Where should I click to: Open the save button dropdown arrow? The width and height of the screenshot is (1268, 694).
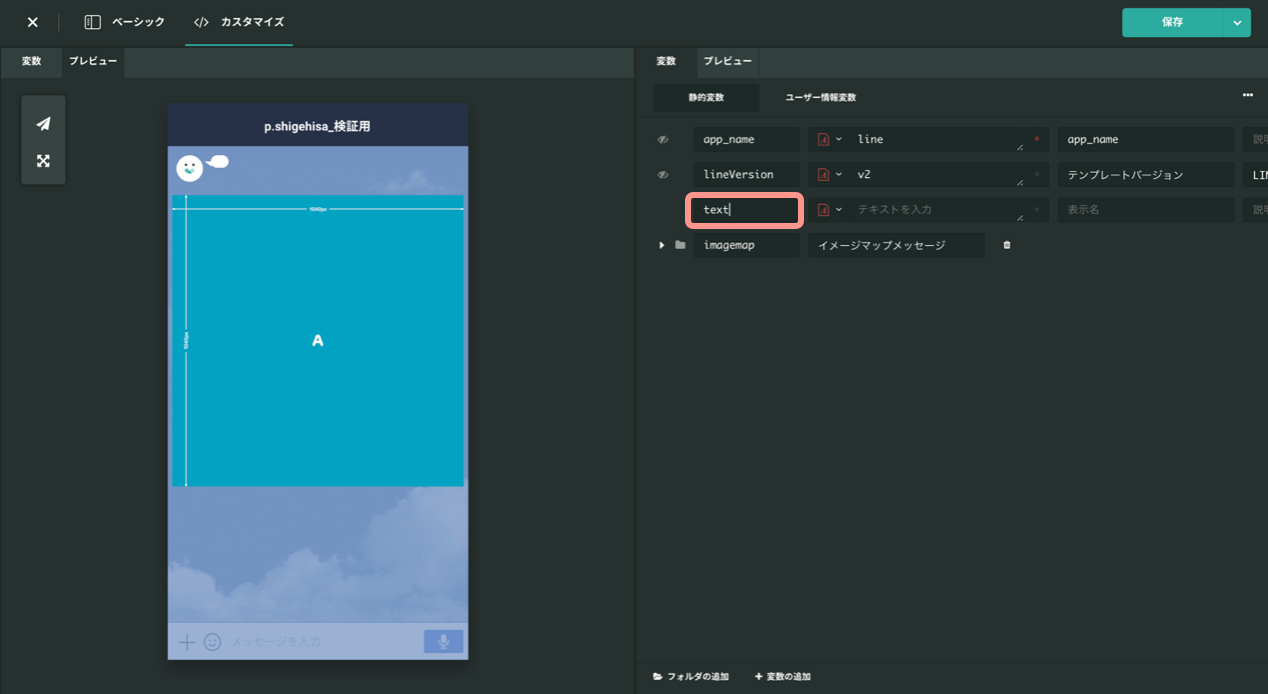[1237, 22]
